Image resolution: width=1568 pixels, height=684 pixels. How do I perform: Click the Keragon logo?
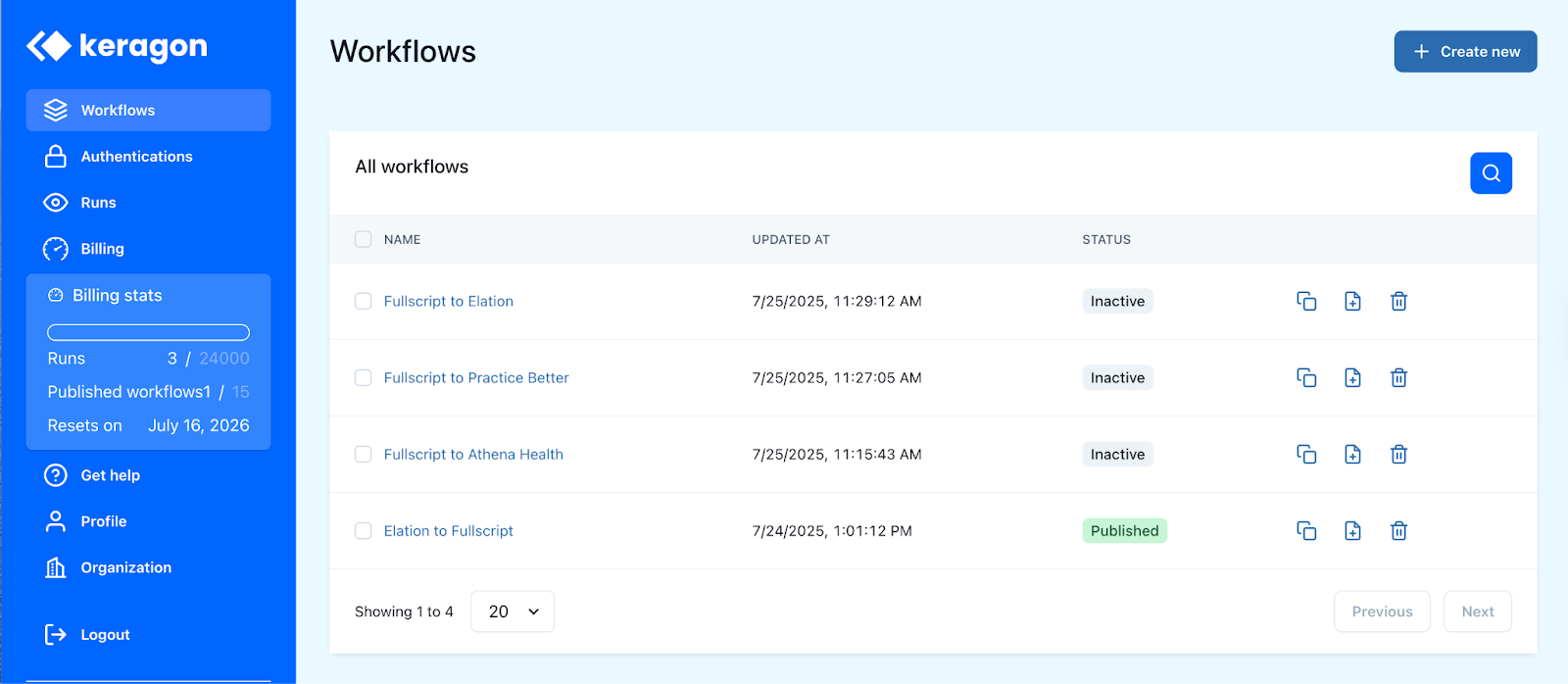coord(117,45)
